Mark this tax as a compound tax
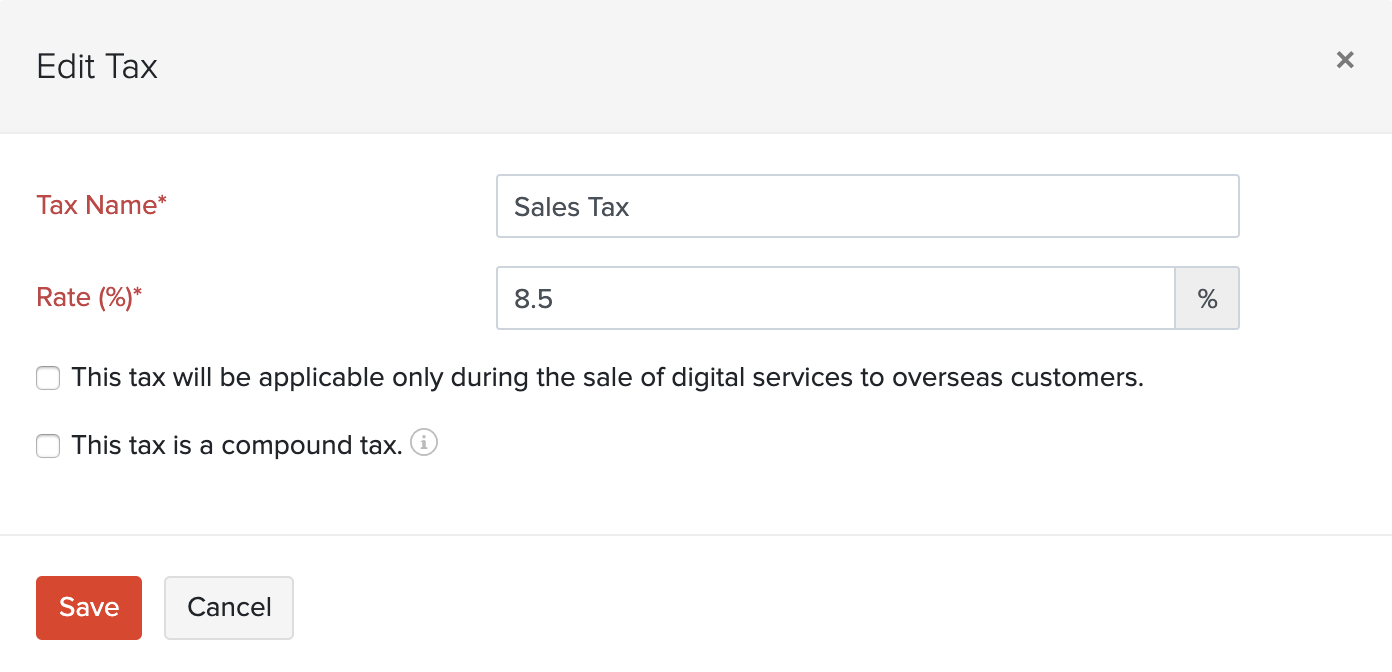Image resolution: width=1392 pixels, height=672 pixels. coord(48,446)
